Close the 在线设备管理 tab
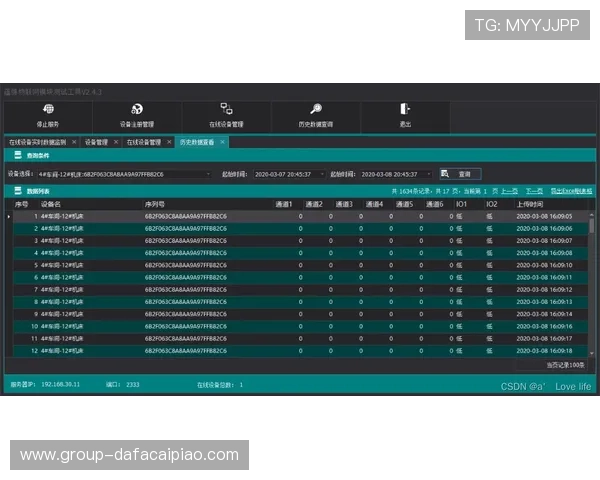Screen dimensions: 600x480 tap(169, 142)
